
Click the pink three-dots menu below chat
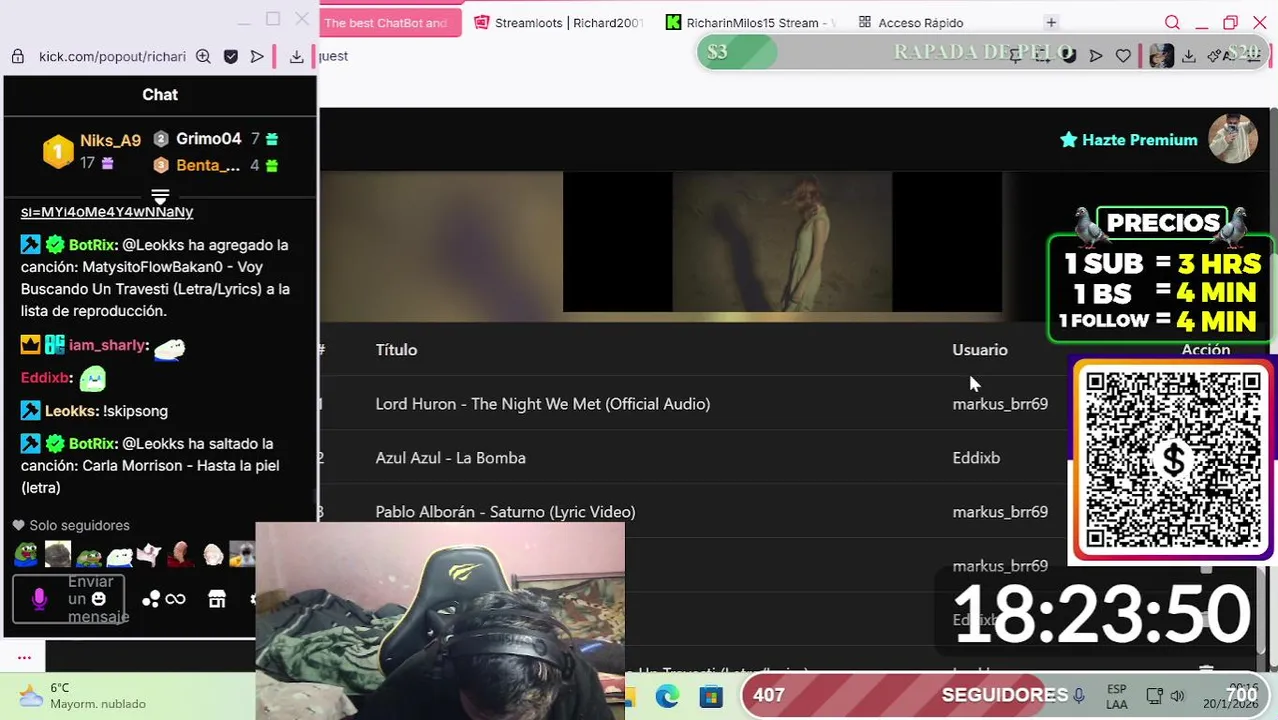24,657
